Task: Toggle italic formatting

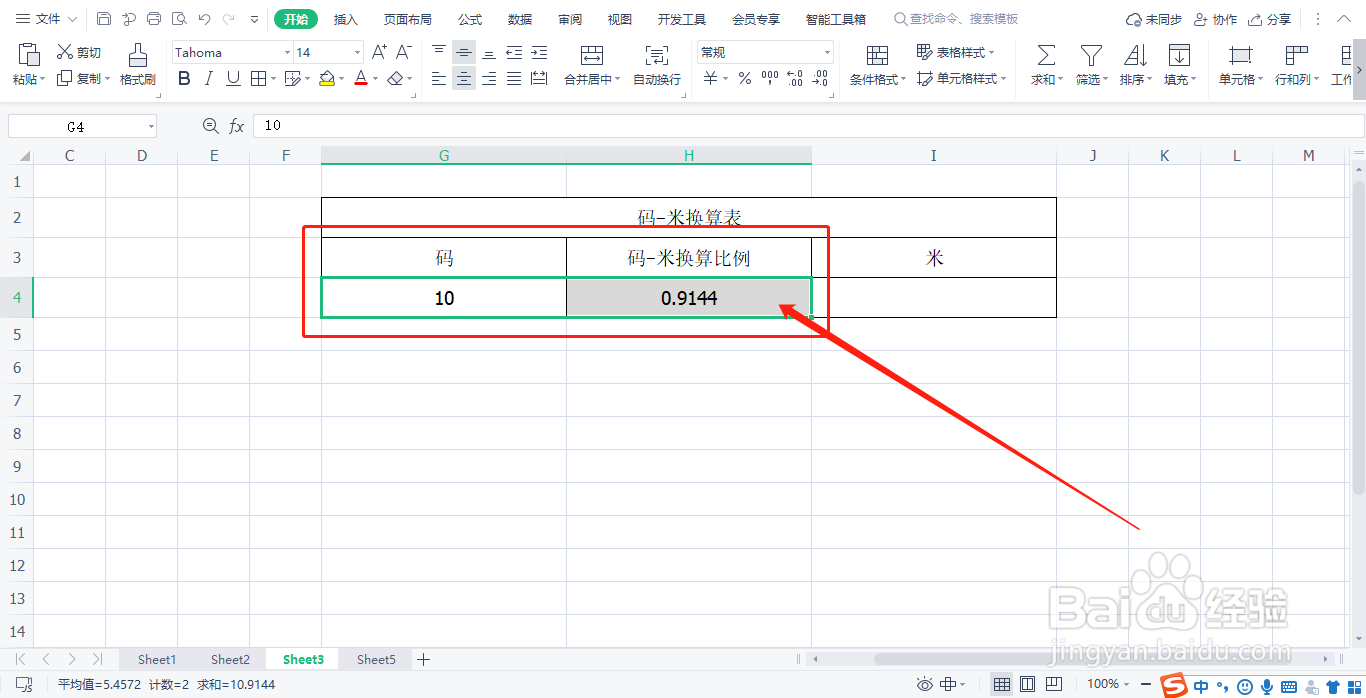Action: coord(208,78)
